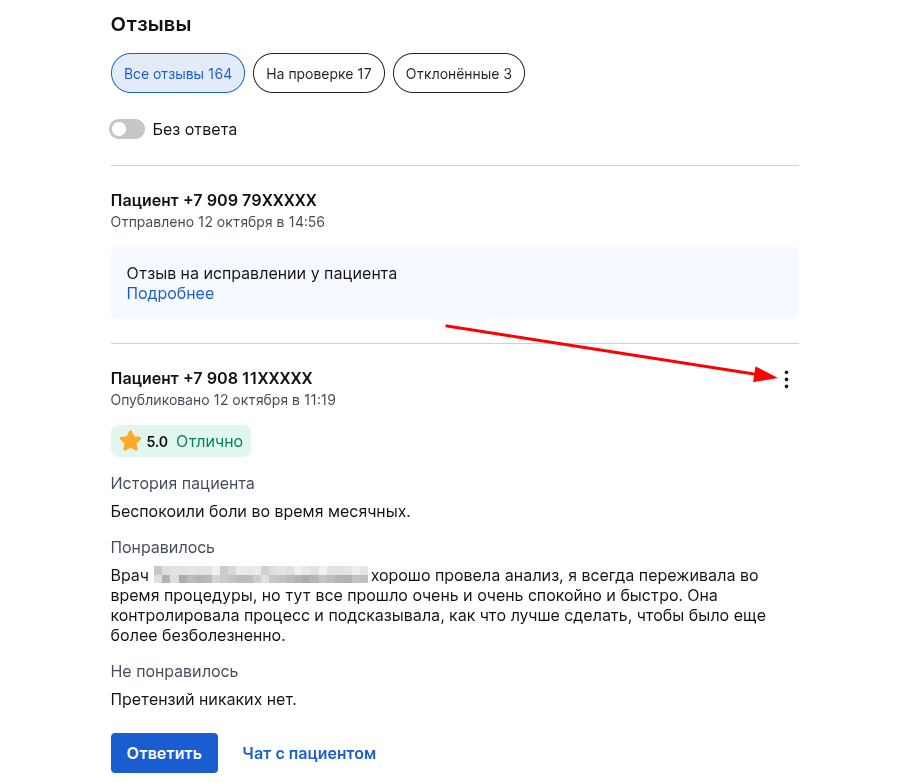Click the "Без ответа" label text
Image resolution: width=900 pixels, height=783 pixels.
[x=194, y=129]
